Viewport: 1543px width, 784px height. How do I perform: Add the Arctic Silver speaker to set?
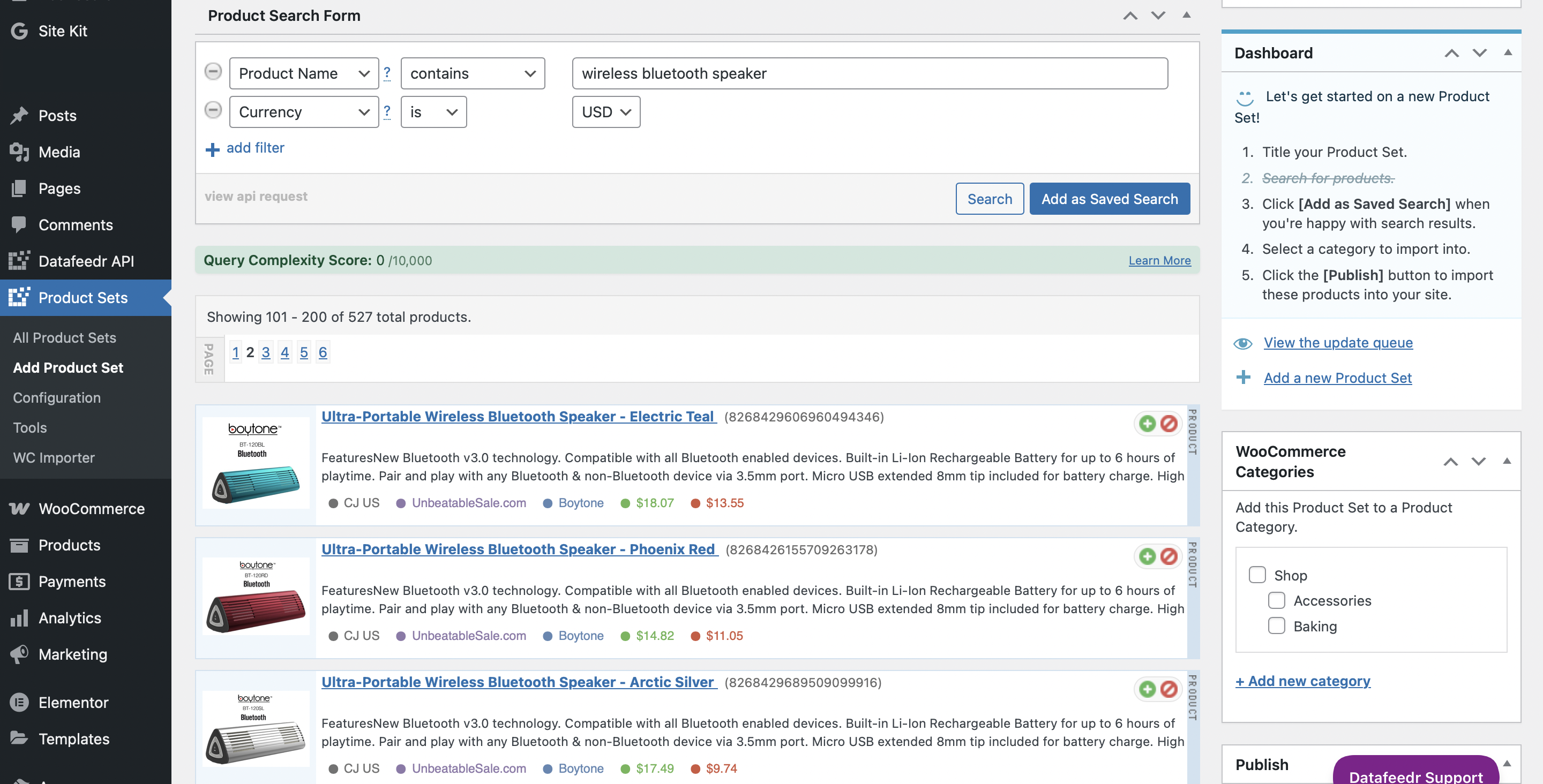pos(1147,689)
